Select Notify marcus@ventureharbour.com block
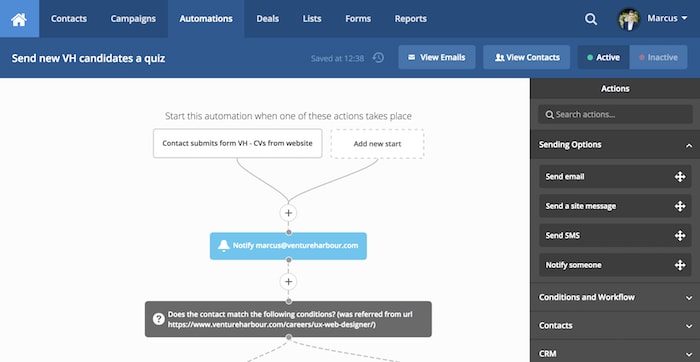 pos(288,246)
